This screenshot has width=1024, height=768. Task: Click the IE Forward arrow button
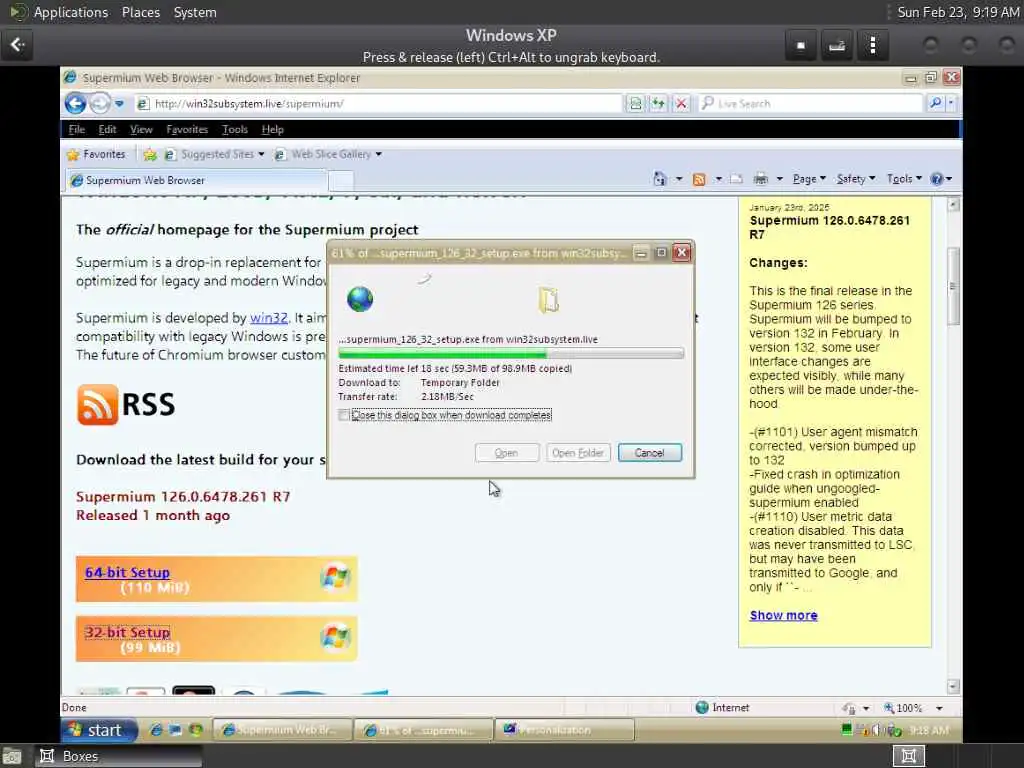pos(99,103)
